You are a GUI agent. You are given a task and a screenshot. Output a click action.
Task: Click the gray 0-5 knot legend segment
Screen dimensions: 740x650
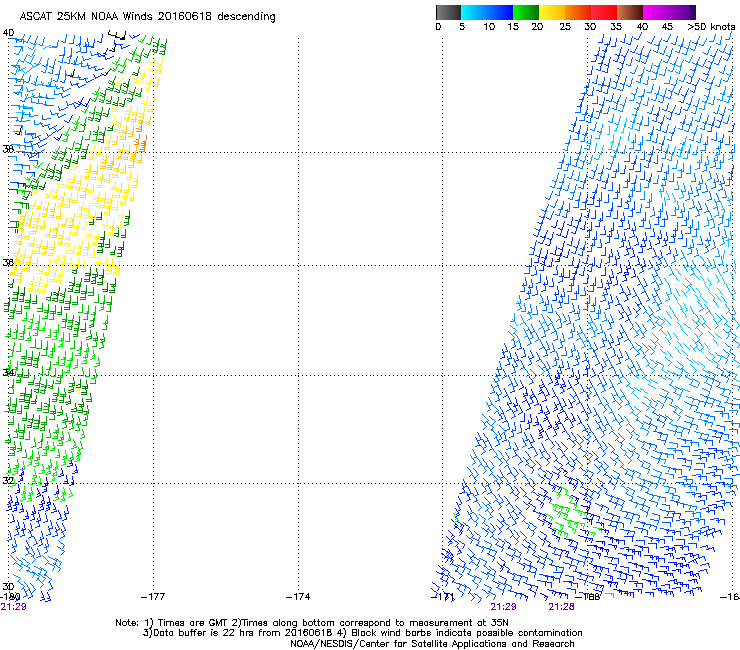448,12
